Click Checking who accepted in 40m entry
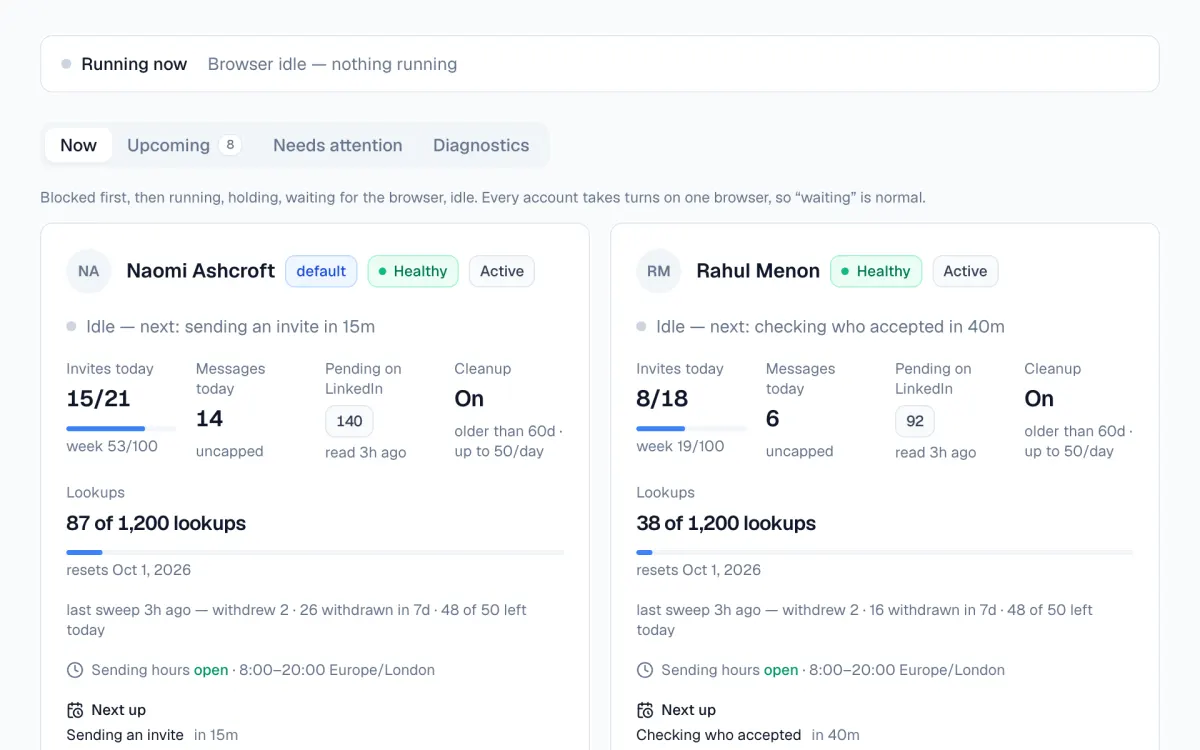 click(x=748, y=735)
